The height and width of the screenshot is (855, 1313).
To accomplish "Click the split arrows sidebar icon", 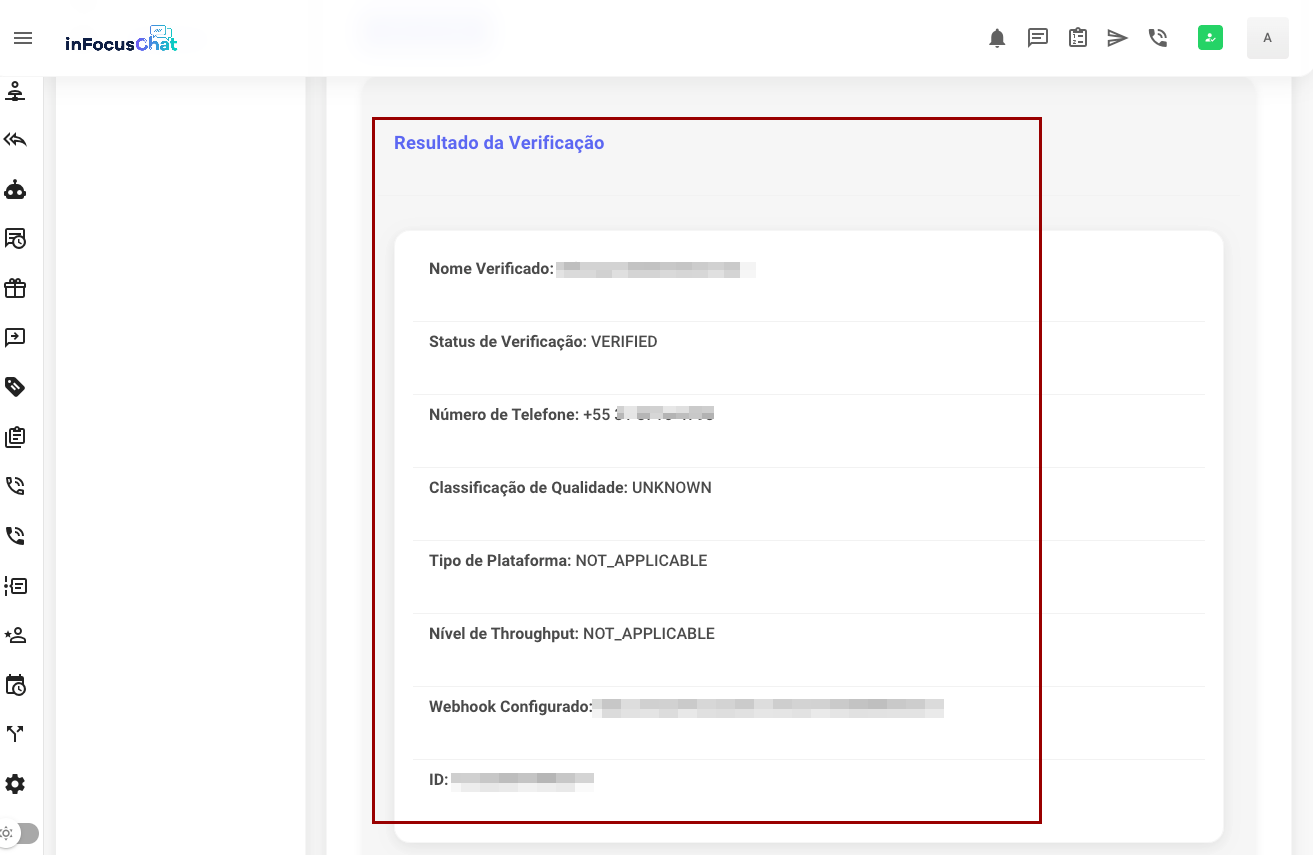I will (15, 734).
